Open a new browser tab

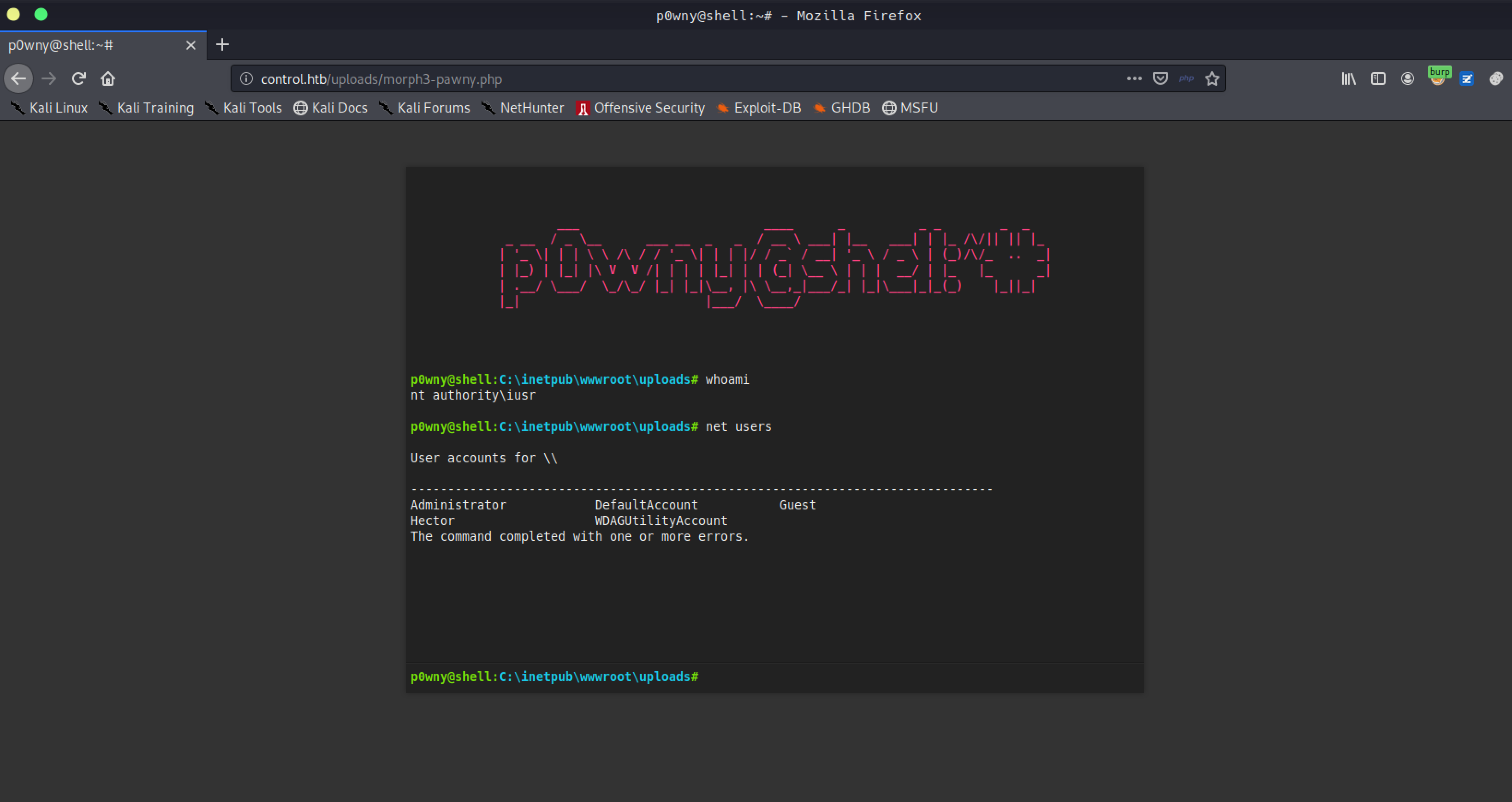222,45
